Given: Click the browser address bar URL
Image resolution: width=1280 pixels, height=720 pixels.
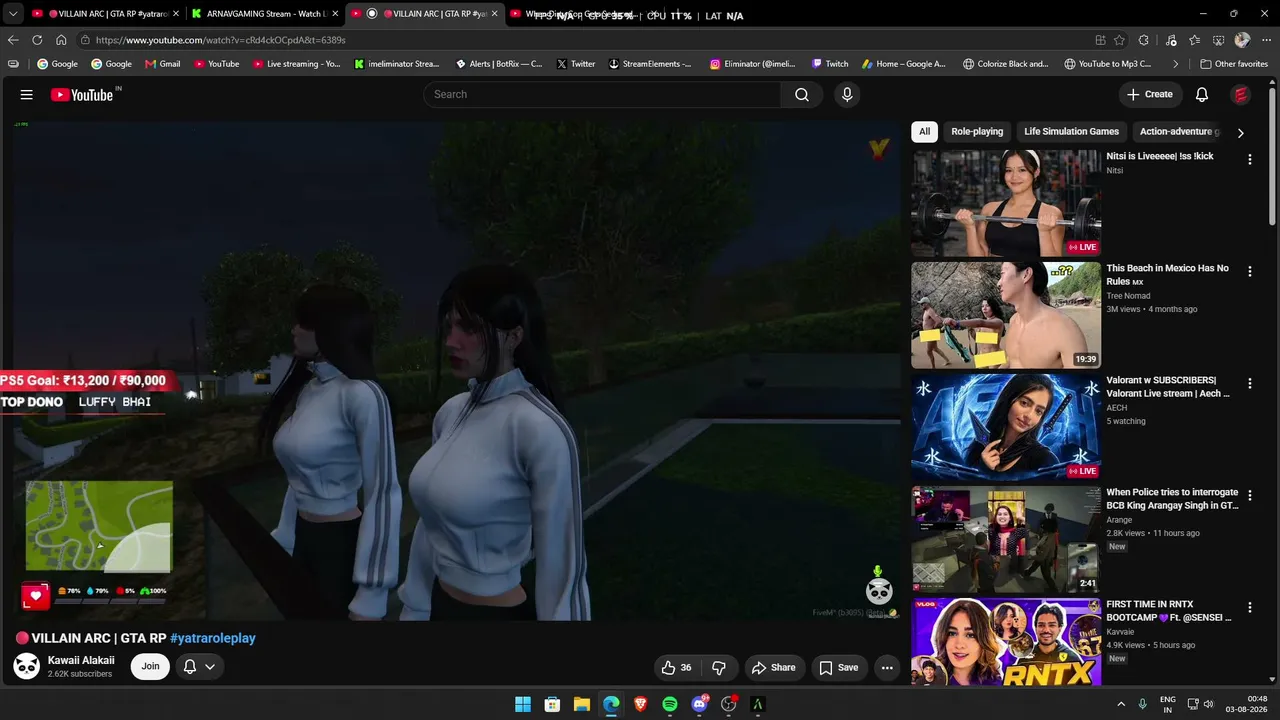Looking at the screenshot, I should coord(221,40).
